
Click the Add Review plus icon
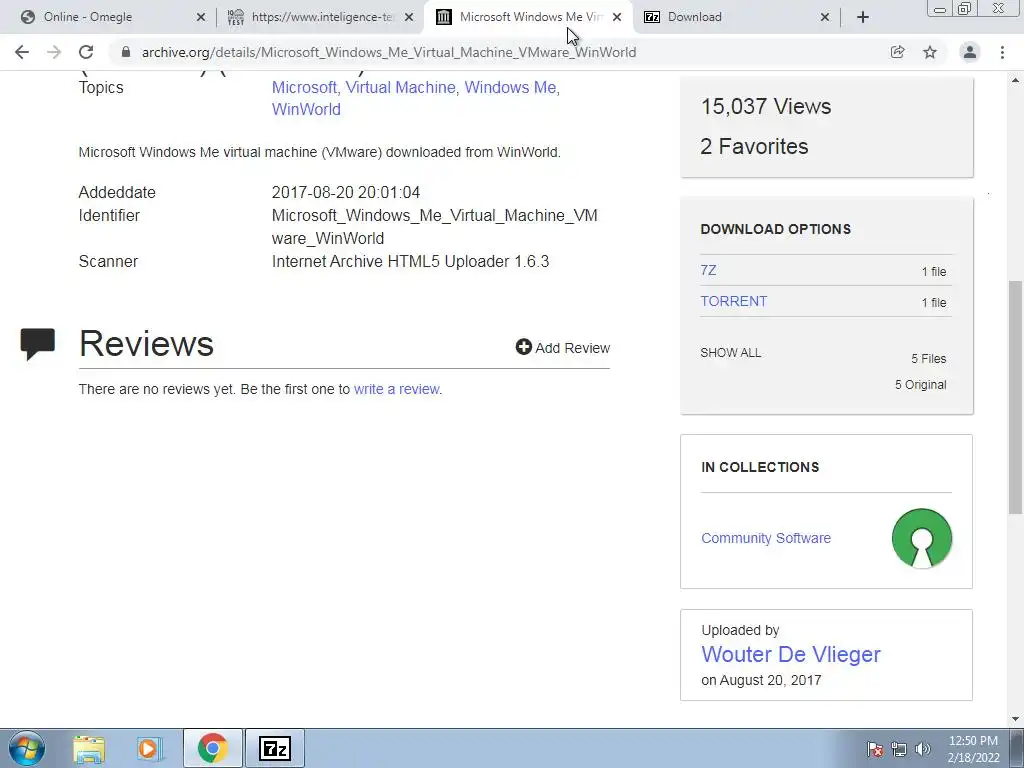[x=524, y=347]
